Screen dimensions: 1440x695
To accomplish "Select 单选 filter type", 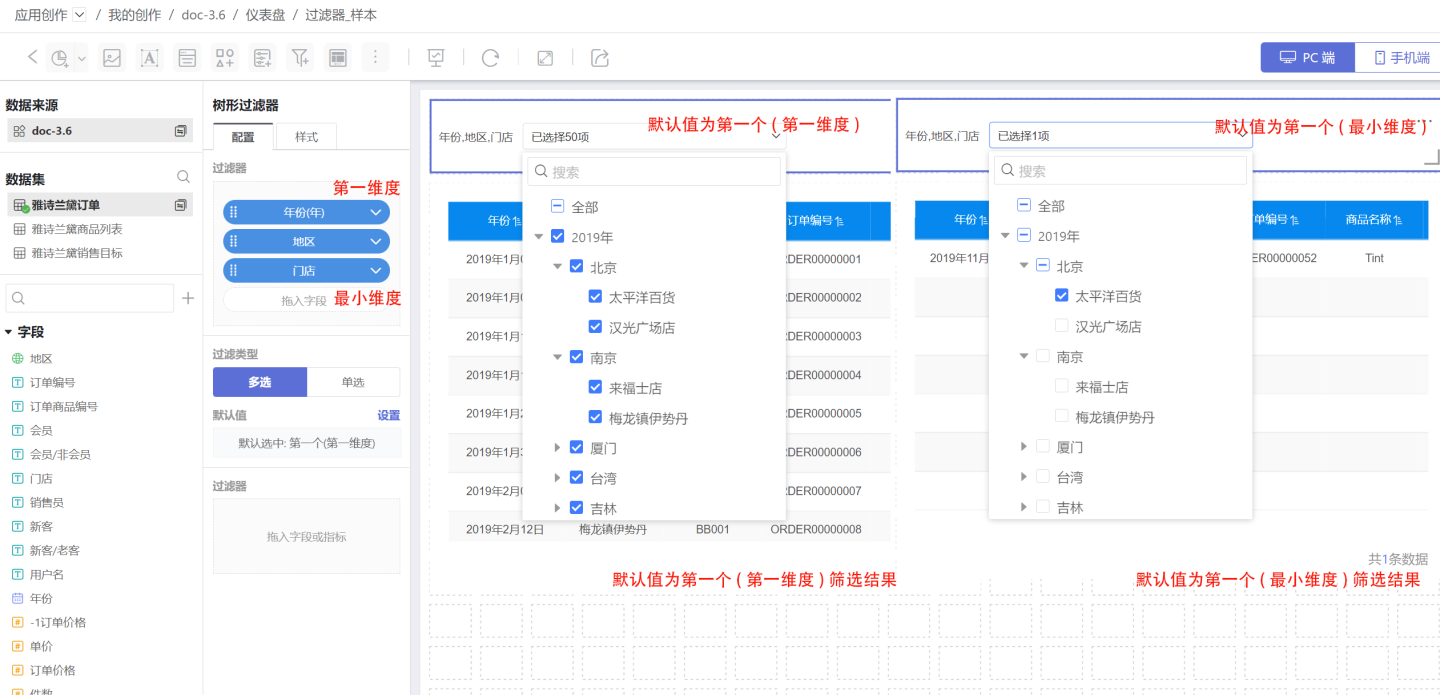I will tap(353, 382).
